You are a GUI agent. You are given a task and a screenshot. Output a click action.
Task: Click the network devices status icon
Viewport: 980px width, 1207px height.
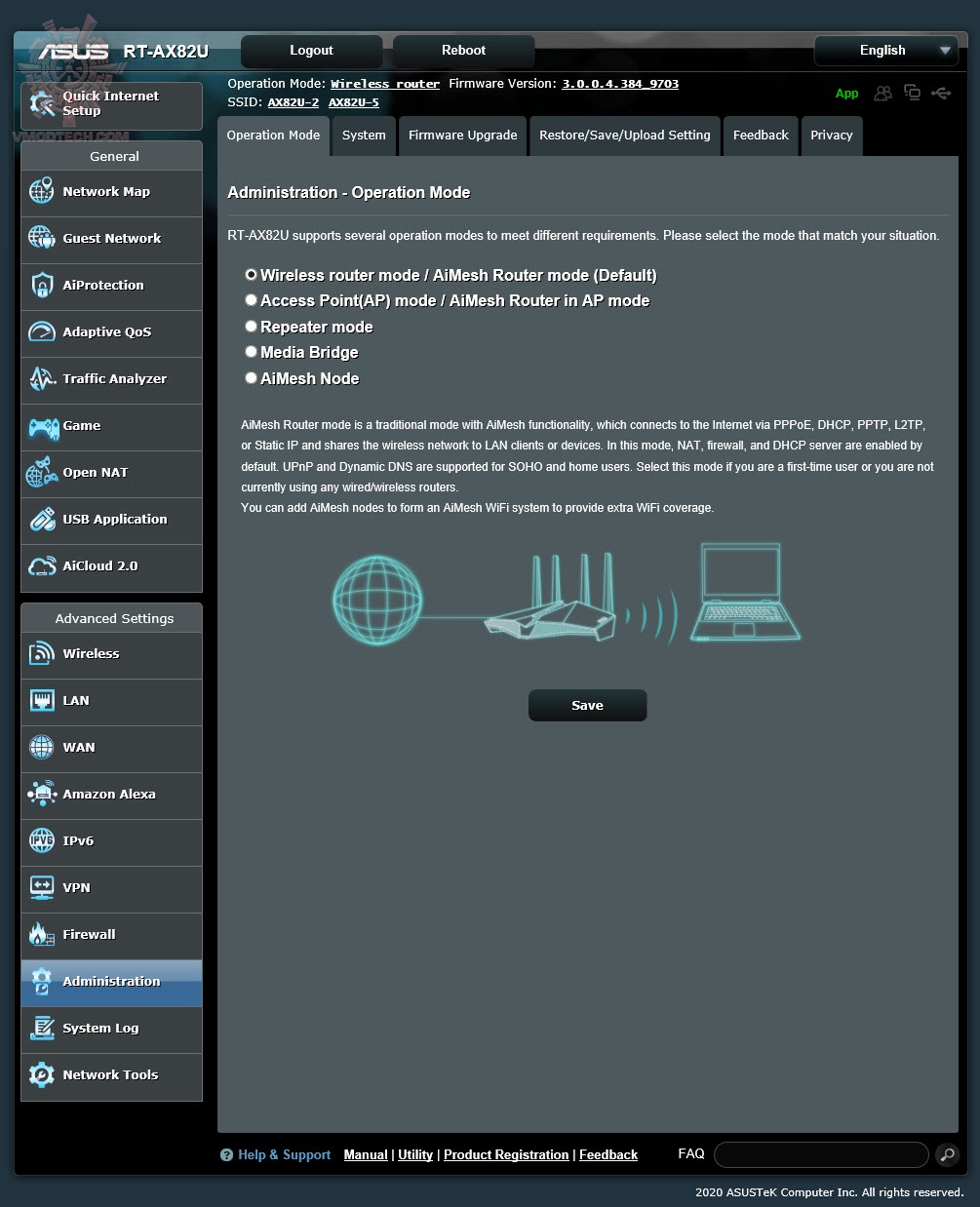(912, 93)
